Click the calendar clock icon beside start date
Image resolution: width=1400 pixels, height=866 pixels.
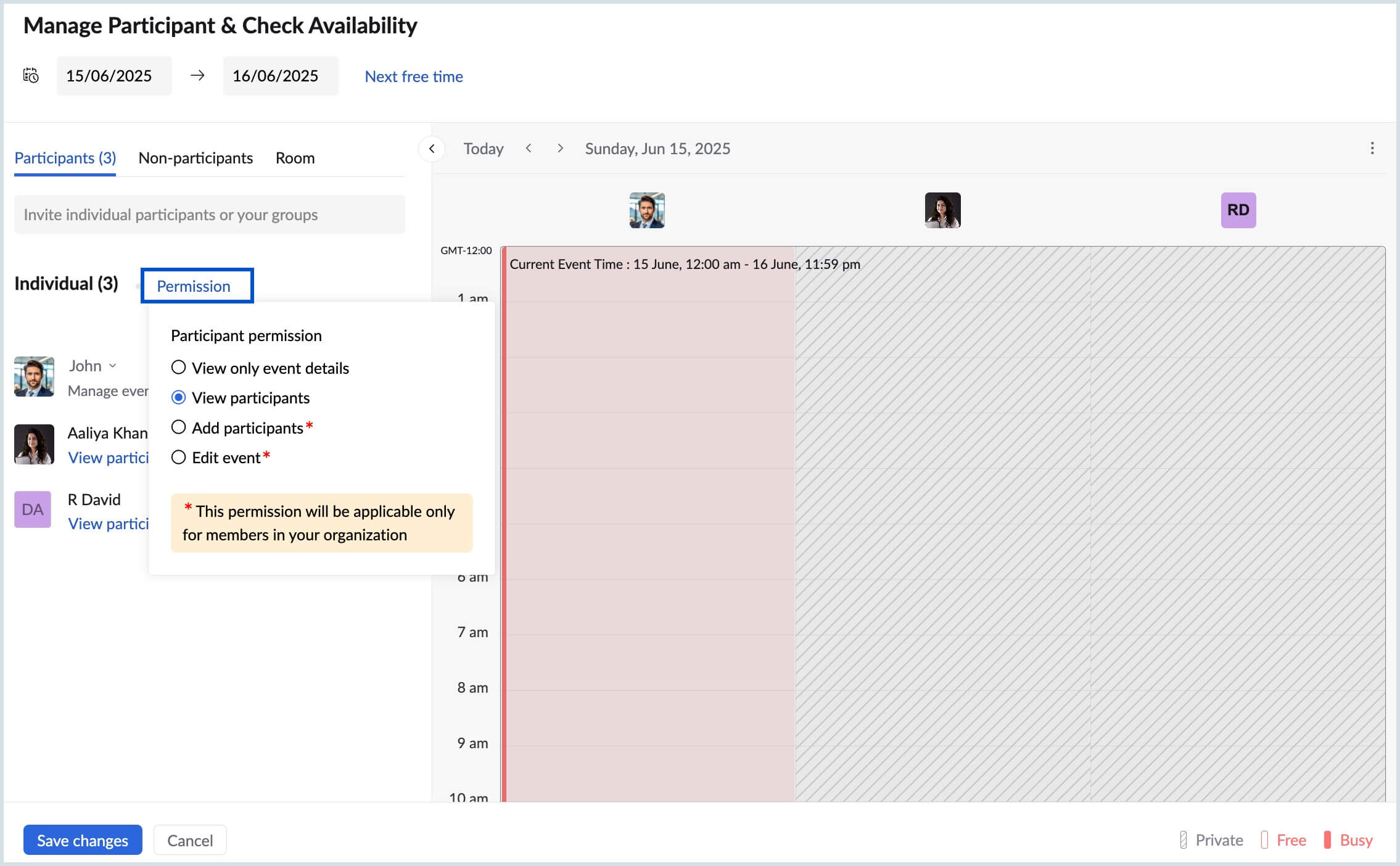(31, 75)
